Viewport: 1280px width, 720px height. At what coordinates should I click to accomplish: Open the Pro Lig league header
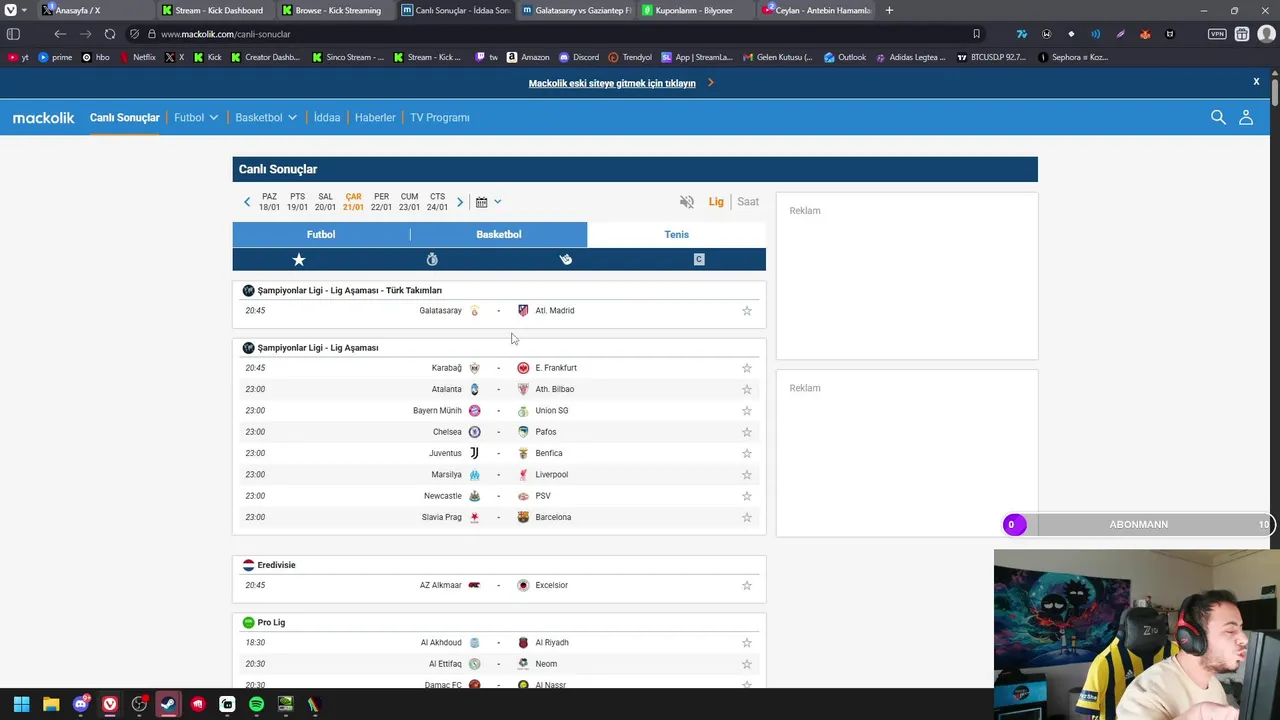[271, 622]
